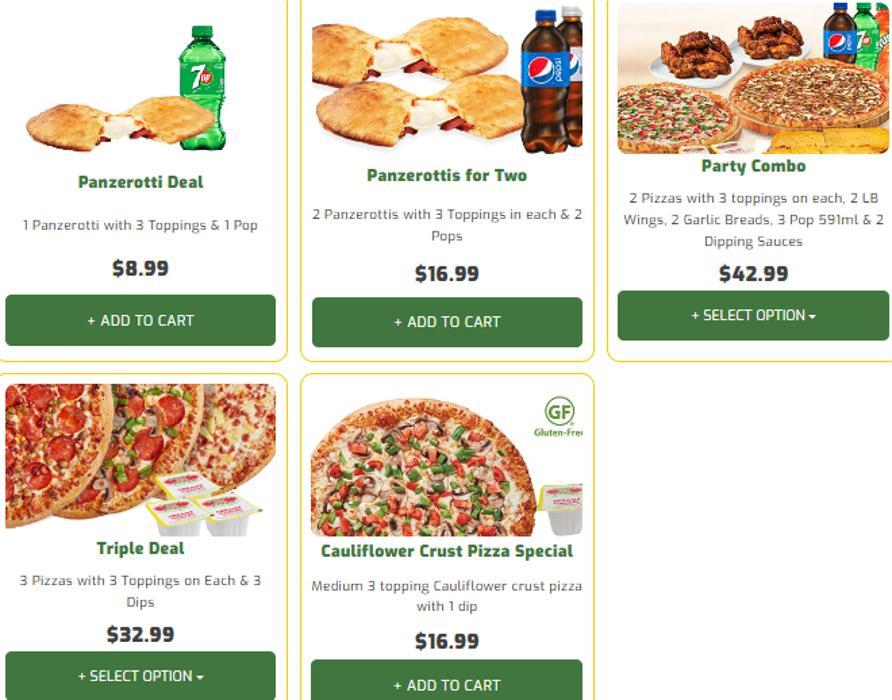Open the Triple Deal pizzas image

141,459
